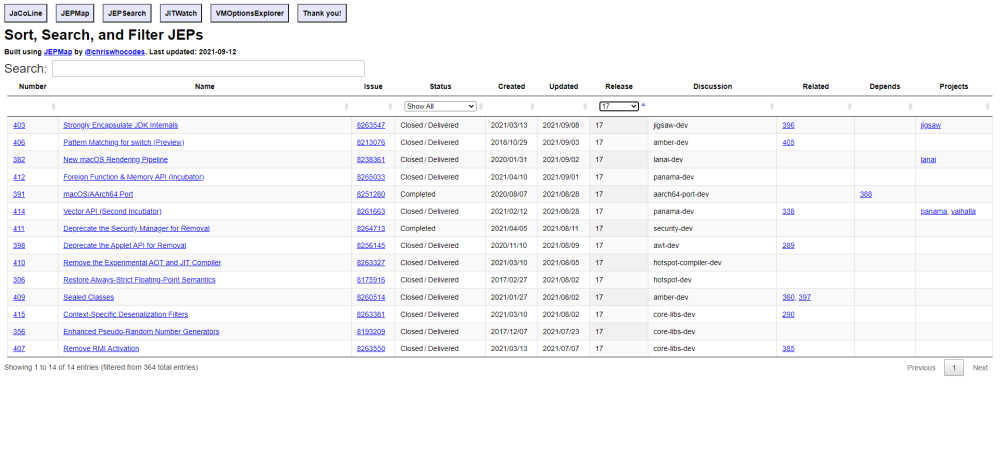This screenshot has width=1000, height=458.
Task: Open the VMOptionsExplorer page
Action: click(x=249, y=14)
